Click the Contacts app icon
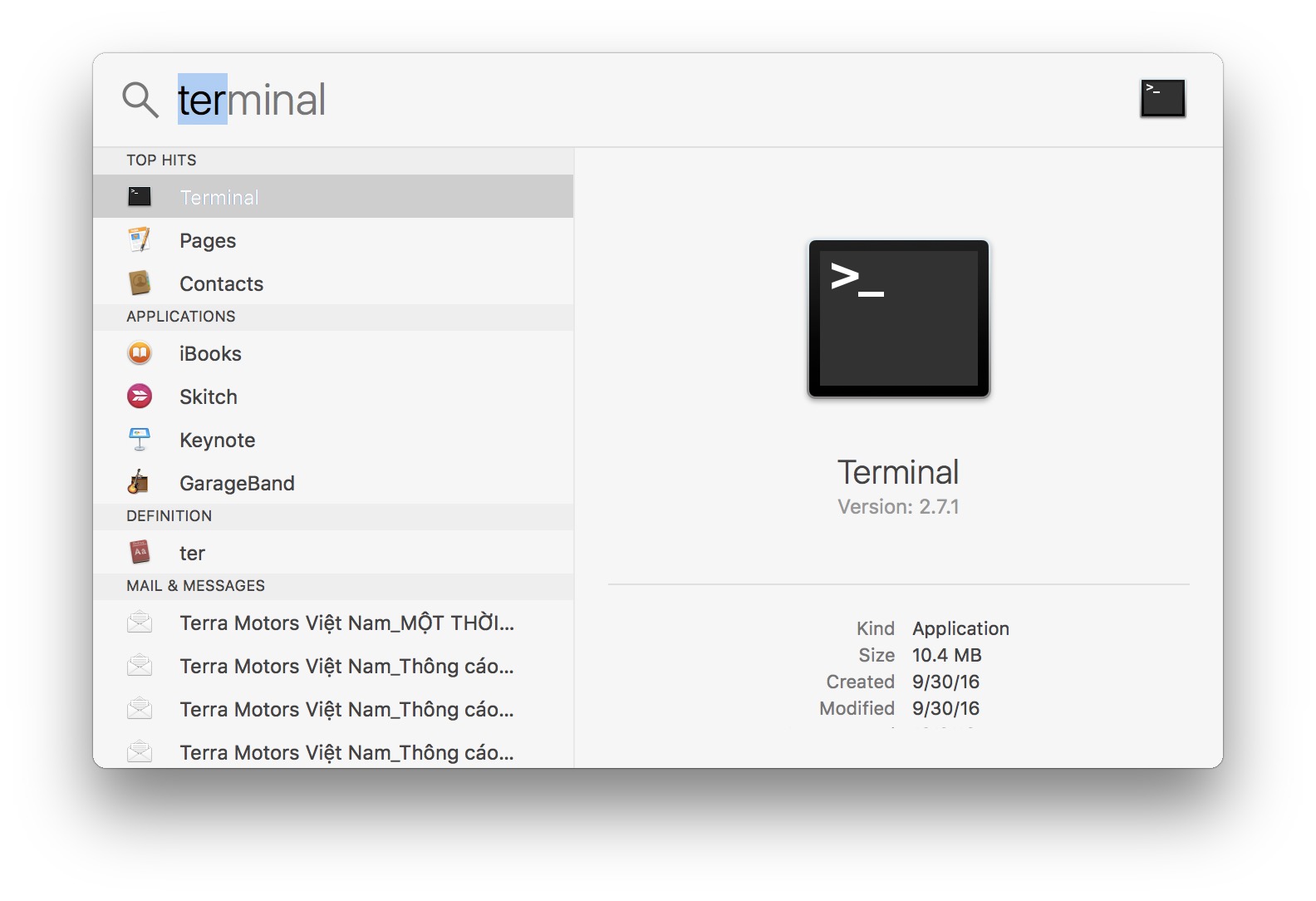This screenshot has height=901, width=1316. [x=140, y=283]
